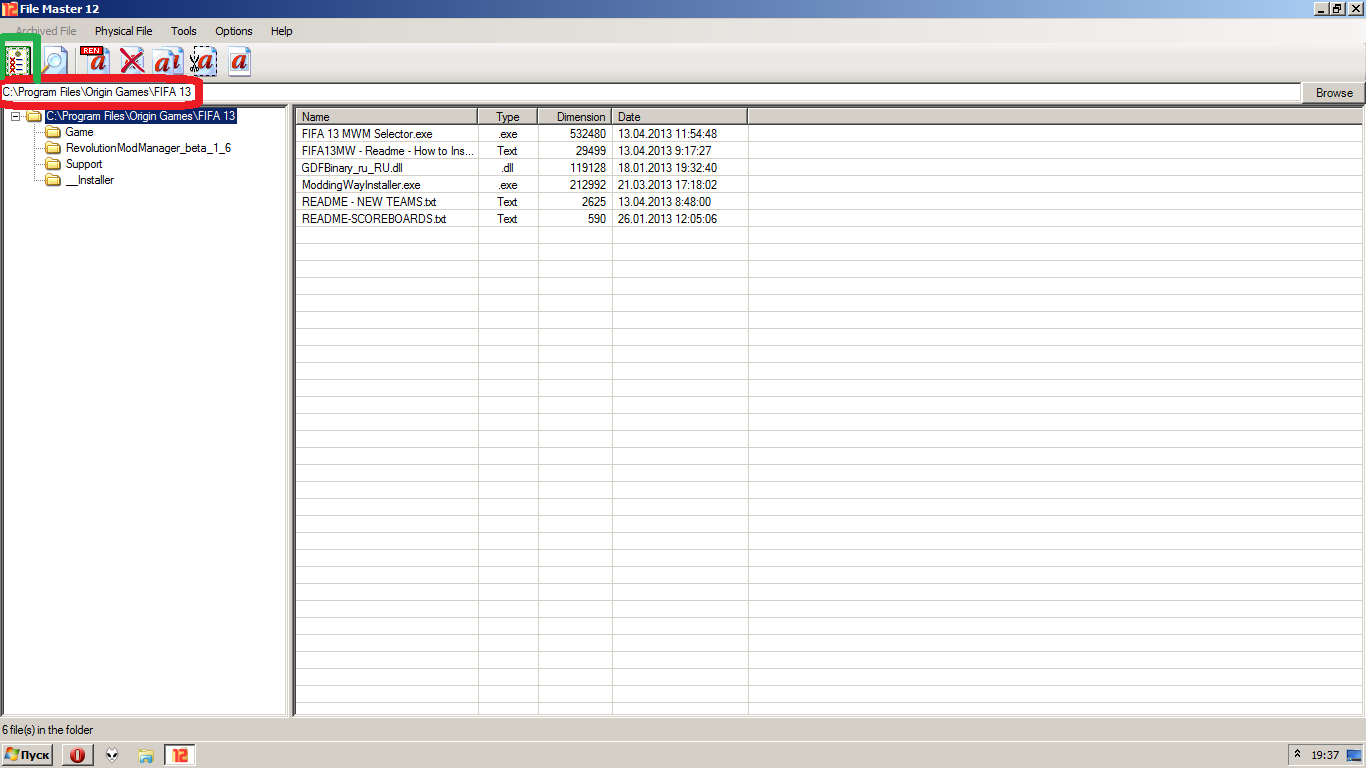Click the date 13.04.2013 8:48:00

point(664,202)
